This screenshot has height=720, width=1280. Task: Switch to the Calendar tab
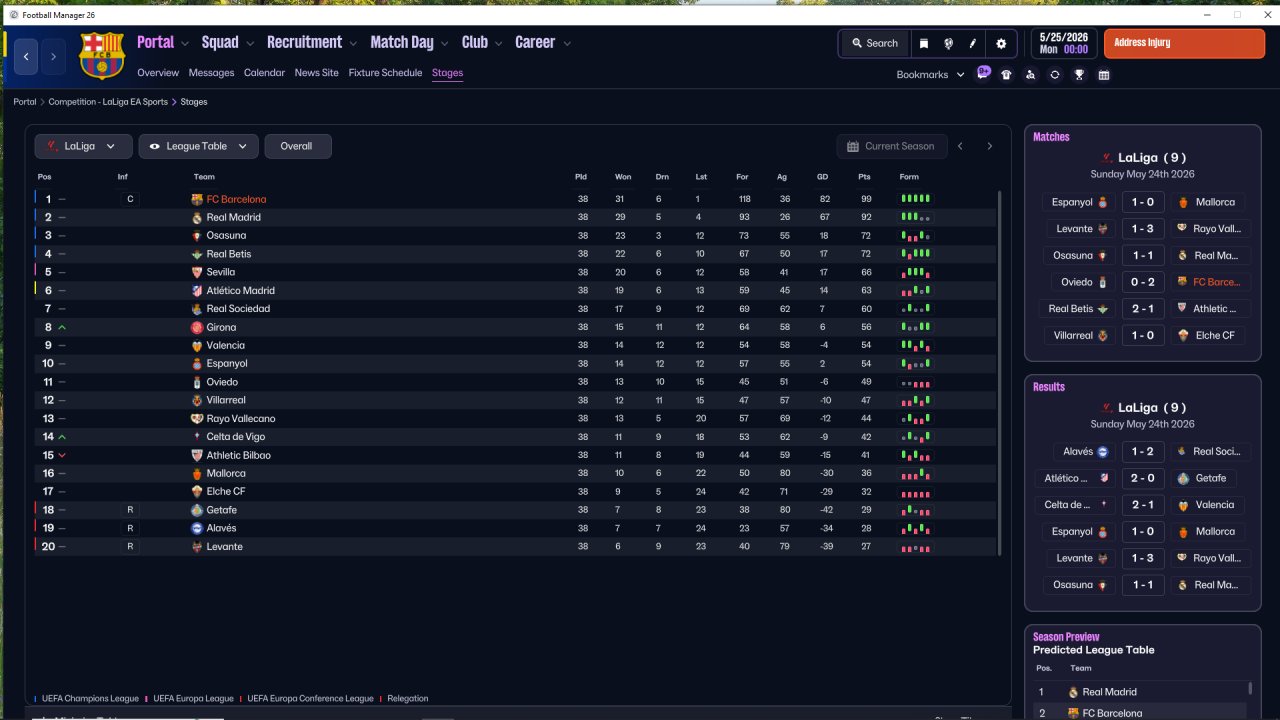pos(264,73)
